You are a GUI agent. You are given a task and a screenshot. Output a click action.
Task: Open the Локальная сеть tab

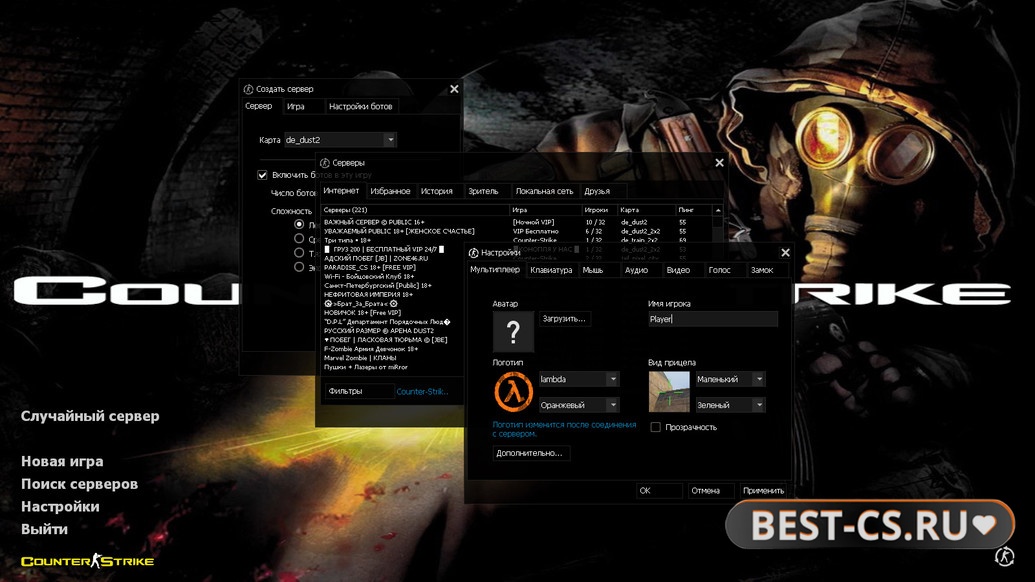click(x=545, y=191)
